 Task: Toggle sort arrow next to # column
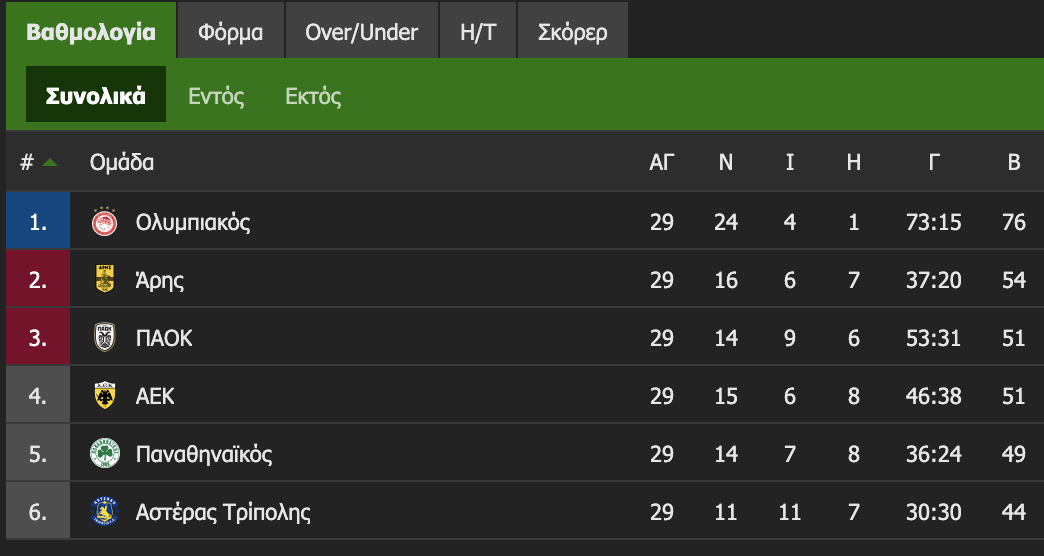coord(50,162)
